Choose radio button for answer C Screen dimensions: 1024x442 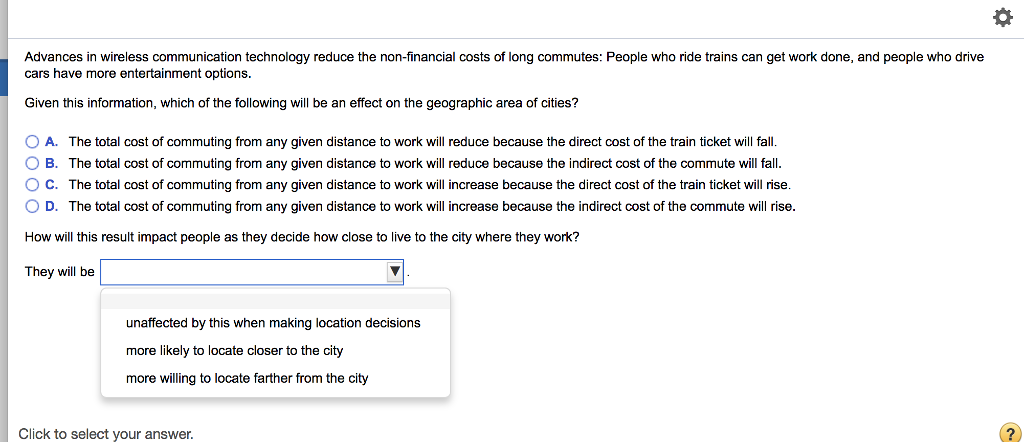pyautogui.click(x=33, y=185)
